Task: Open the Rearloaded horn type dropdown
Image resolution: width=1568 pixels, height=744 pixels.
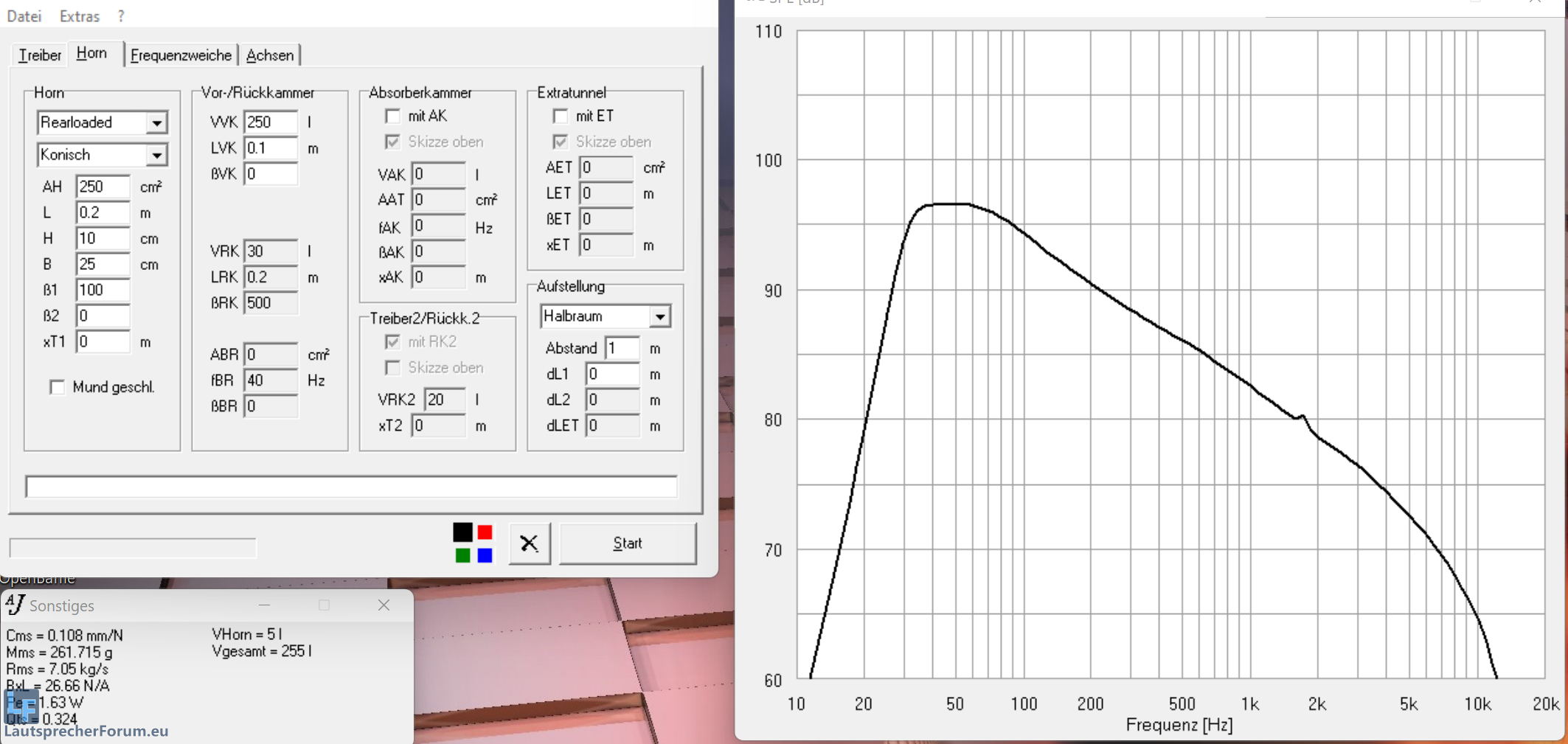Action: point(156,122)
